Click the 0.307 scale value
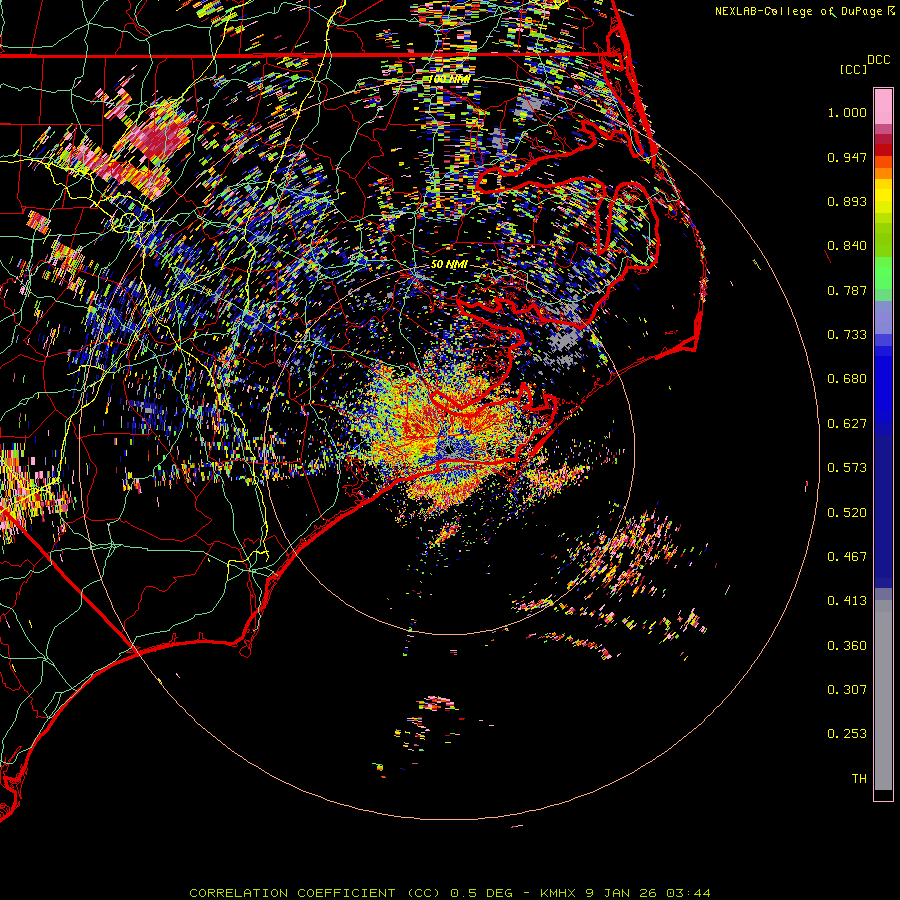Viewport: 900px width, 900px height. point(847,690)
